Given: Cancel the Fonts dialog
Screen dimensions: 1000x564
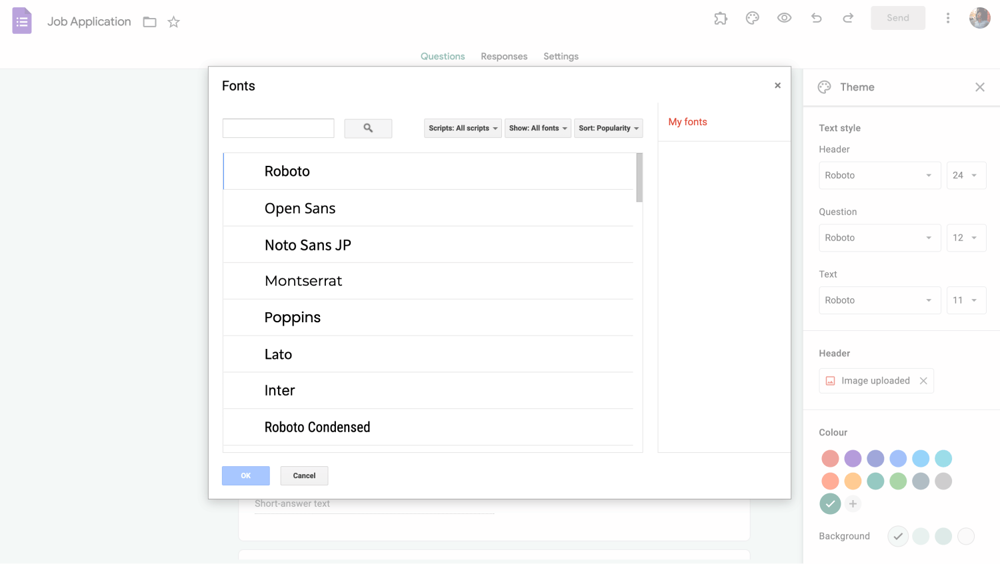Looking at the screenshot, I should 304,476.
